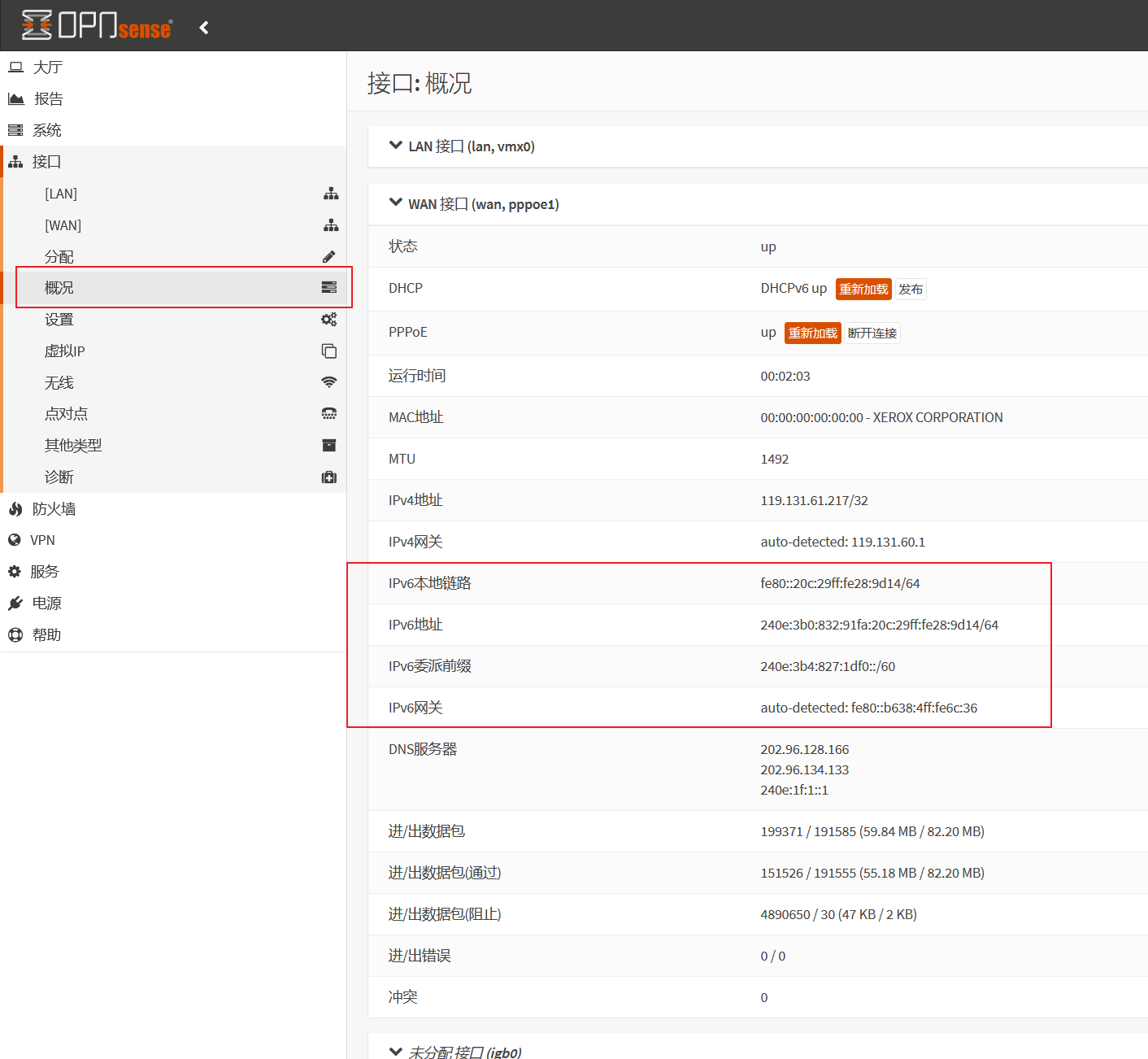Click the DNS server 240e:1f:1::1
Image resolution: width=1148 pixels, height=1059 pixels.
(x=794, y=791)
